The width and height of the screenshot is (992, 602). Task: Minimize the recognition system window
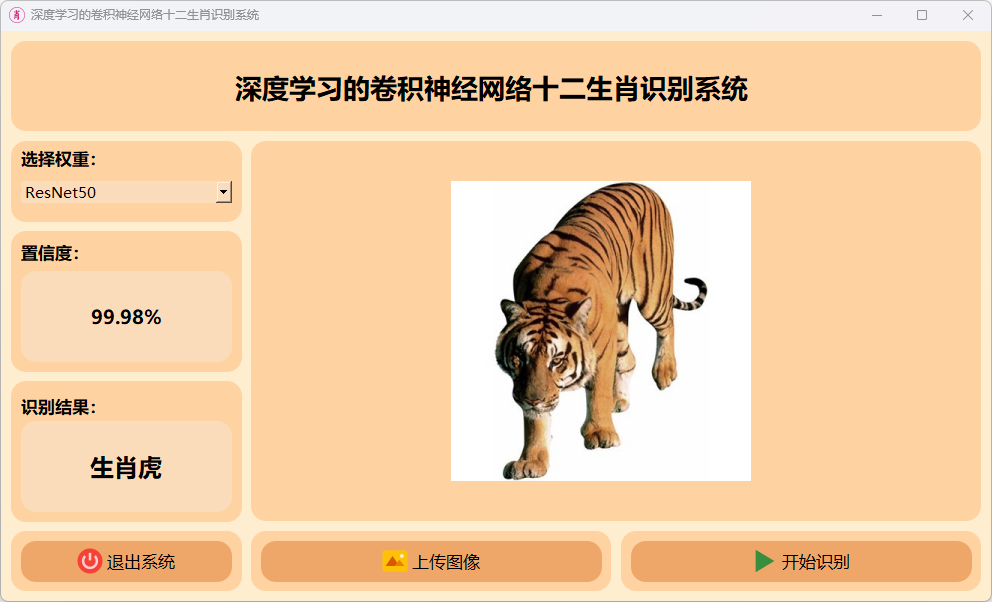(877, 15)
